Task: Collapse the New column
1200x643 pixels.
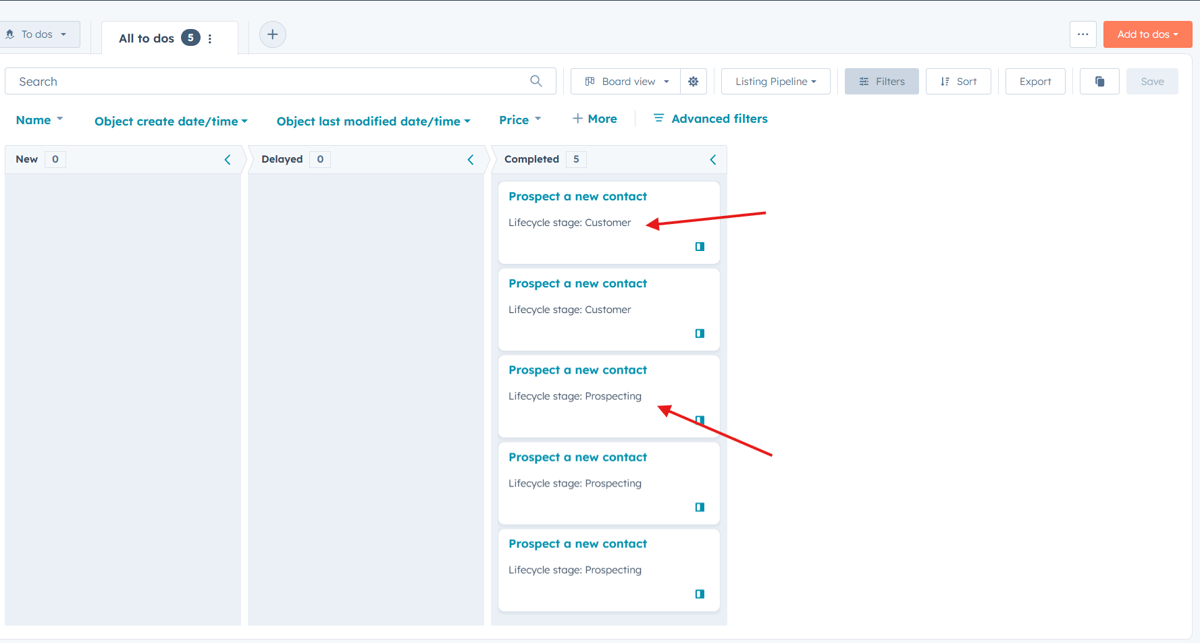Action: coord(227,160)
